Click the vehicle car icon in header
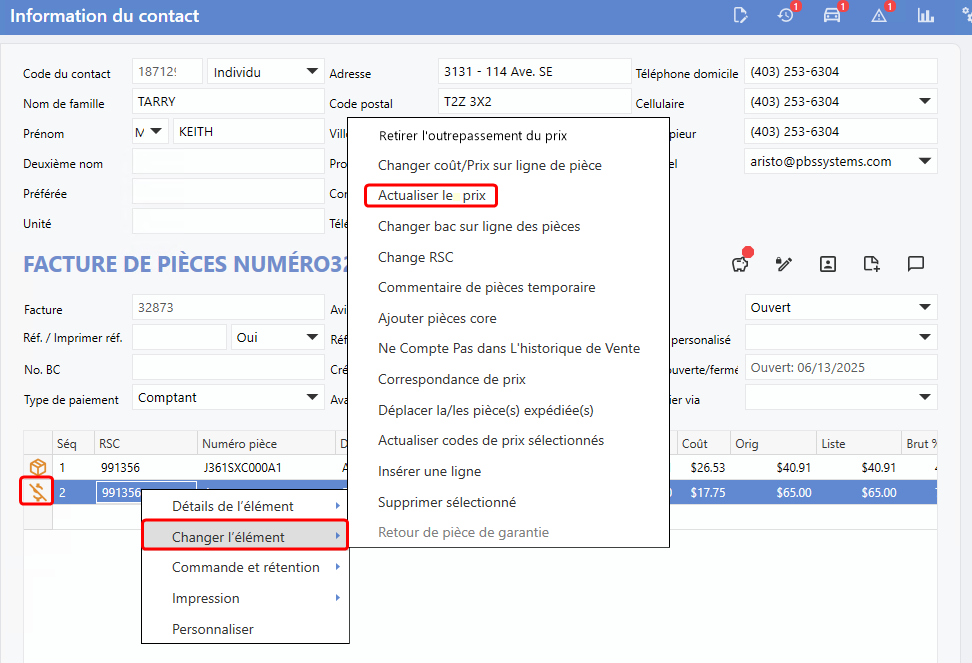972x663 pixels. click(x=831, y=15)
